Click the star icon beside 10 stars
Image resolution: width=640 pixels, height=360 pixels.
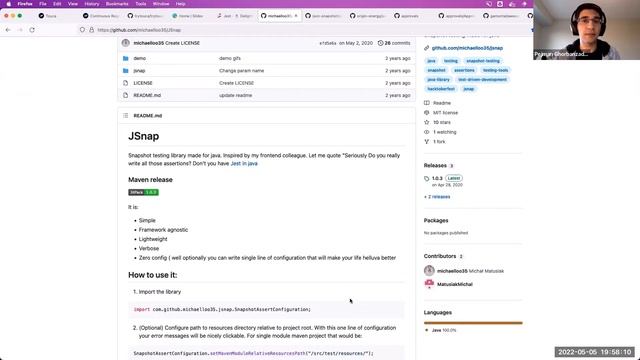pyautogui.click(x=427, y=122)
